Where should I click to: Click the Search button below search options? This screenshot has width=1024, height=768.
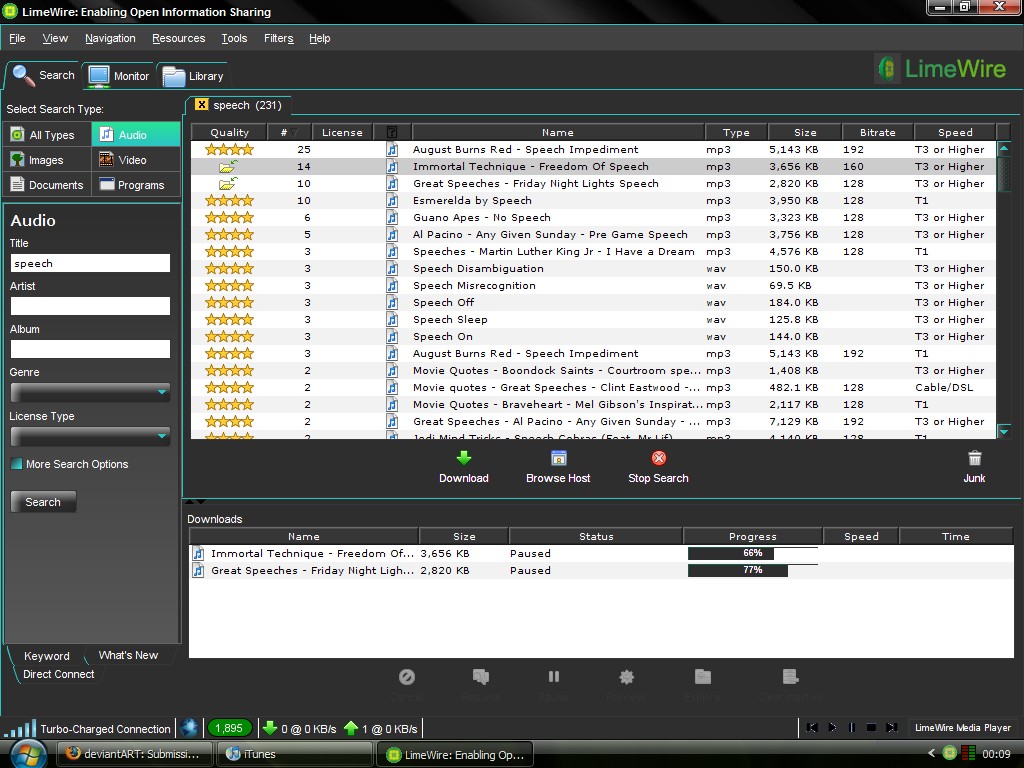(43, 502)
